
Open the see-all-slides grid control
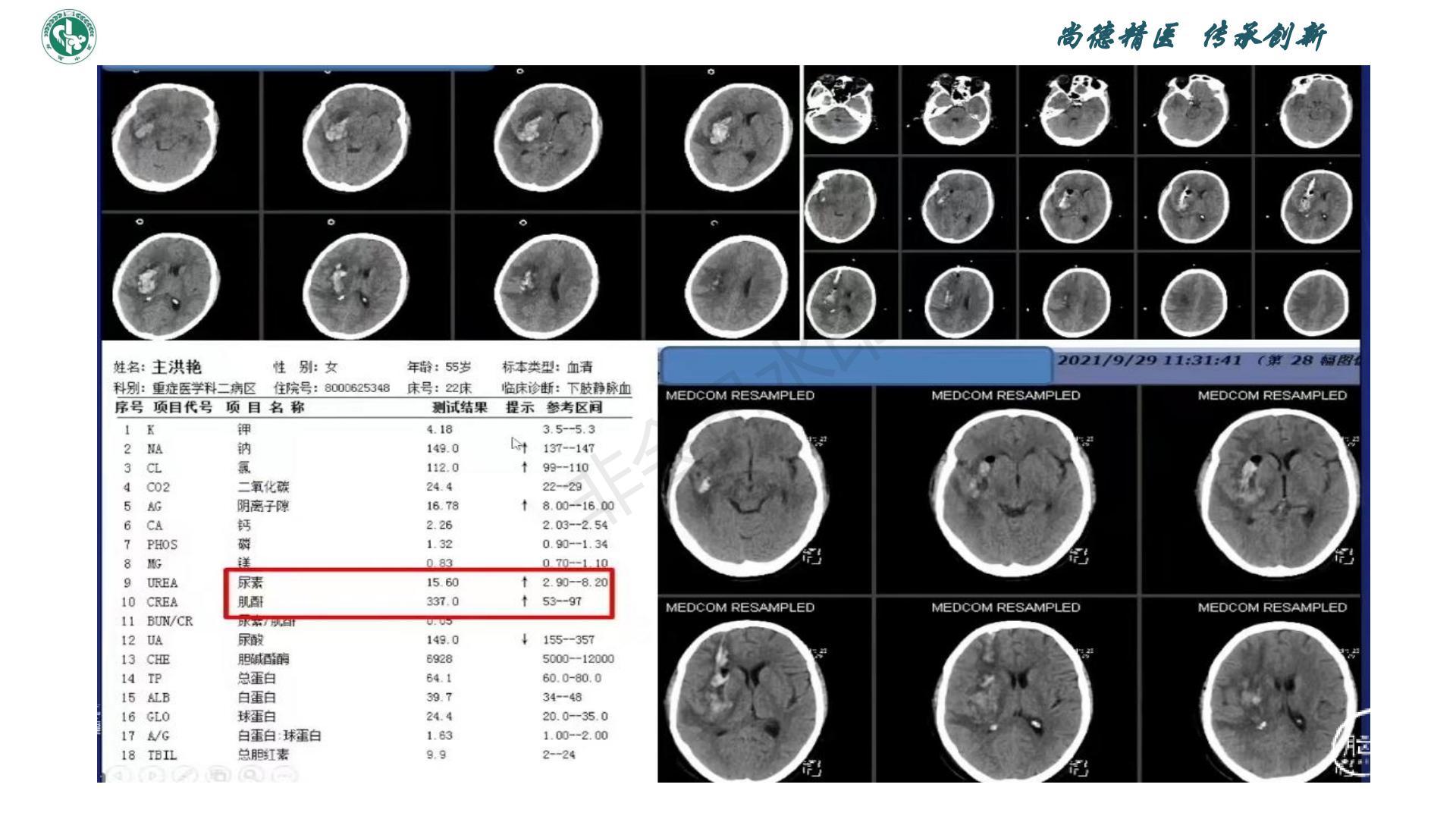point(219,775)
